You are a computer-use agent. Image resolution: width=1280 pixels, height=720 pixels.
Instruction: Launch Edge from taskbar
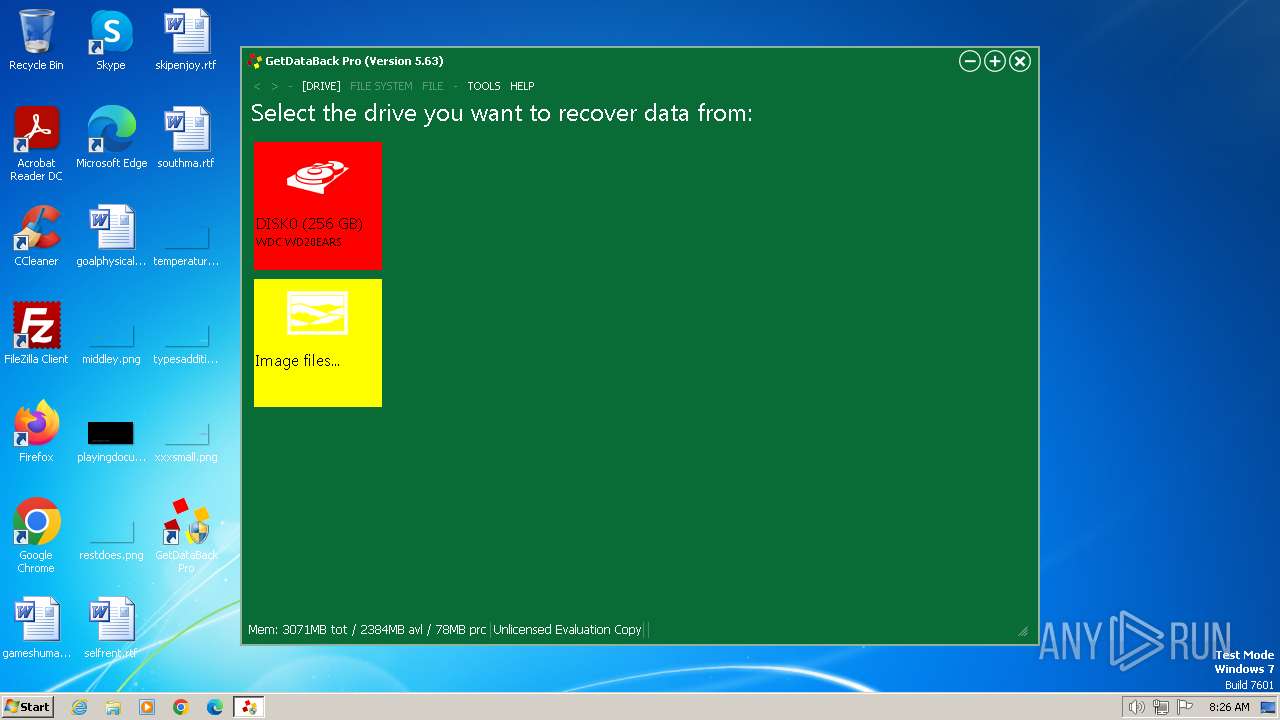click(x=215, y=707)
